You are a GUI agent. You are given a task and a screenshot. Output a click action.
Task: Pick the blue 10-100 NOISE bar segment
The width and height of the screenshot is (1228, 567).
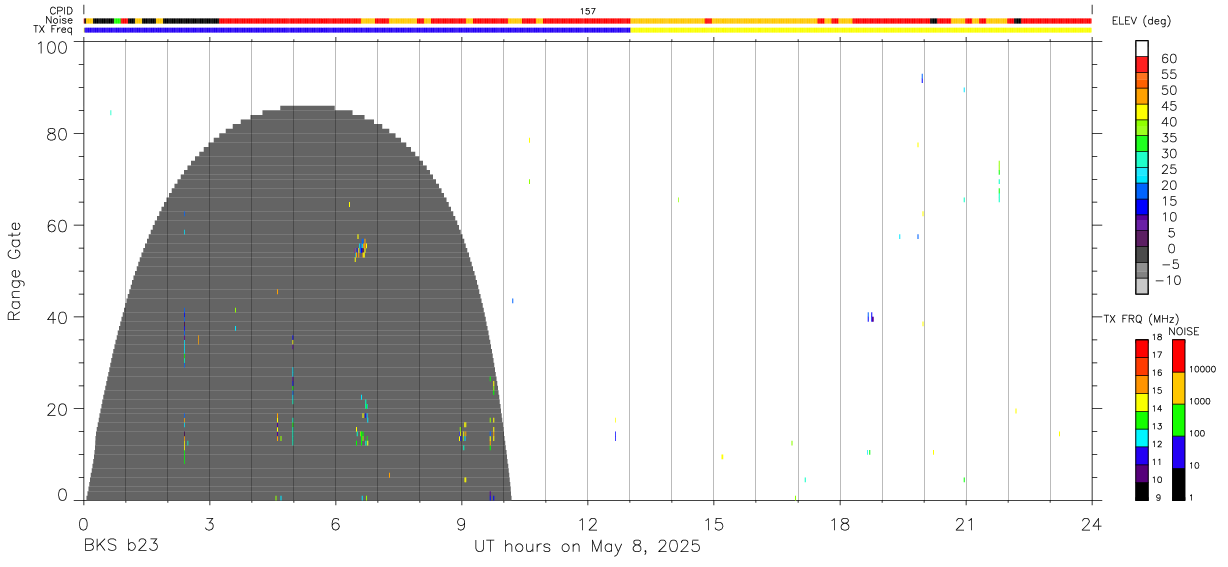1178,451
